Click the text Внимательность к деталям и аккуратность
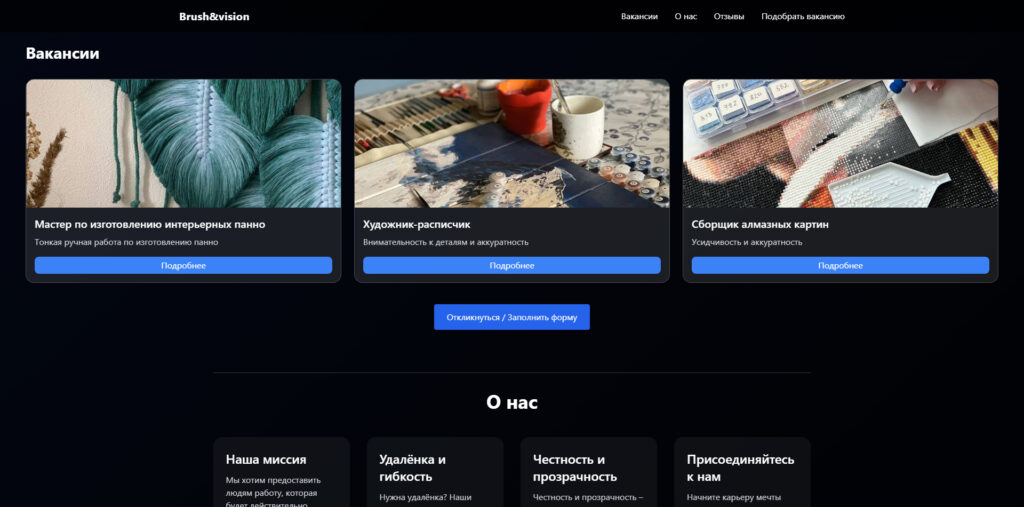Viewport: 1024px width, 507px height. (446, 242)
